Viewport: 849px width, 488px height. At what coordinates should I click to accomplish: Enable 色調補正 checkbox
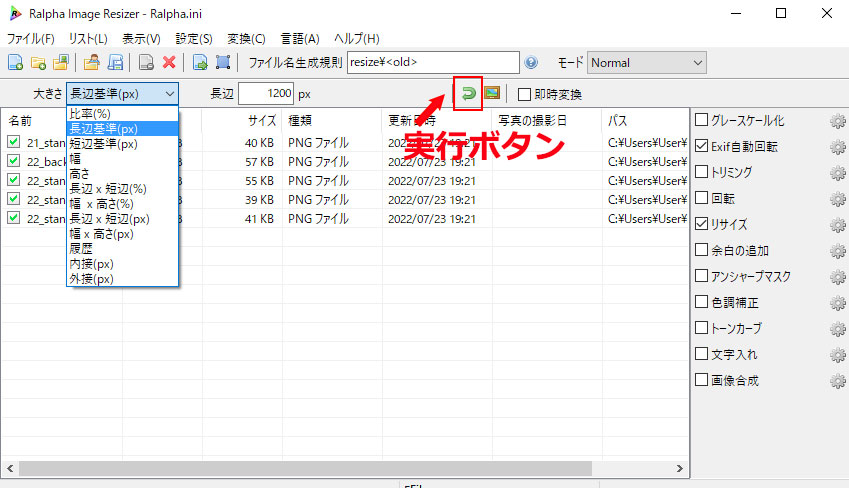(701, 302)
